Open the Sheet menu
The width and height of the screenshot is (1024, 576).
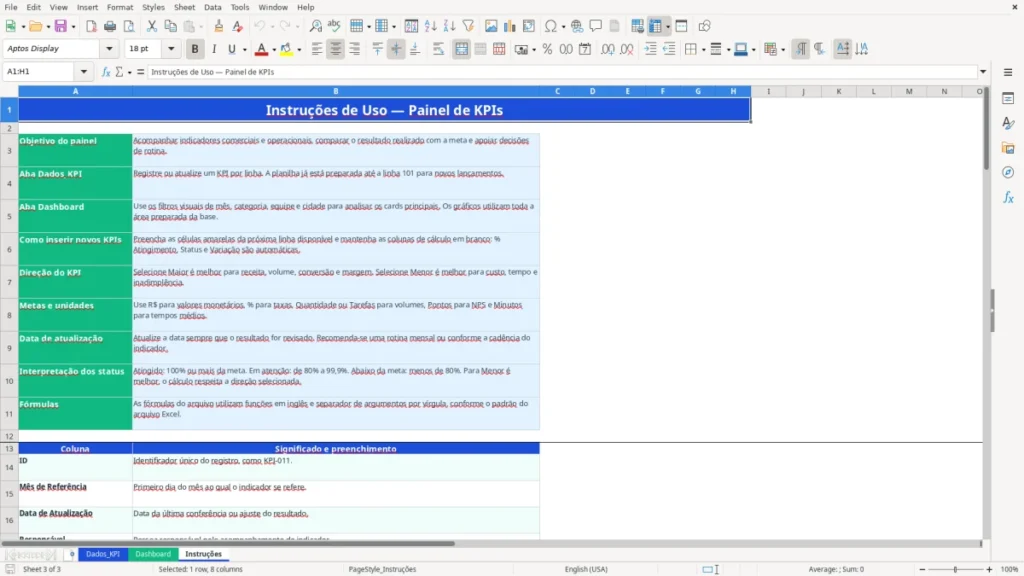(184, 7)
